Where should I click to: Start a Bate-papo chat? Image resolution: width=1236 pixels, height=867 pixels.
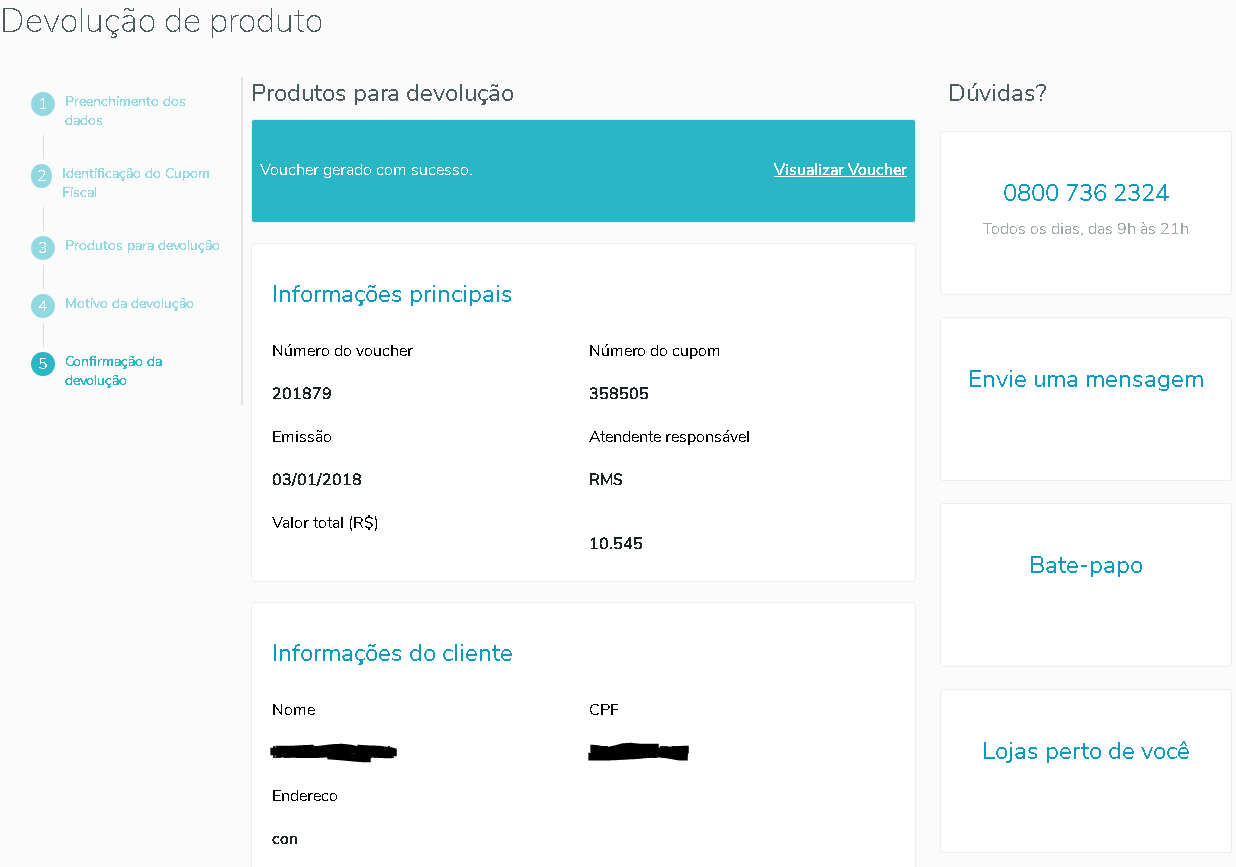[x=1085, y=566]
